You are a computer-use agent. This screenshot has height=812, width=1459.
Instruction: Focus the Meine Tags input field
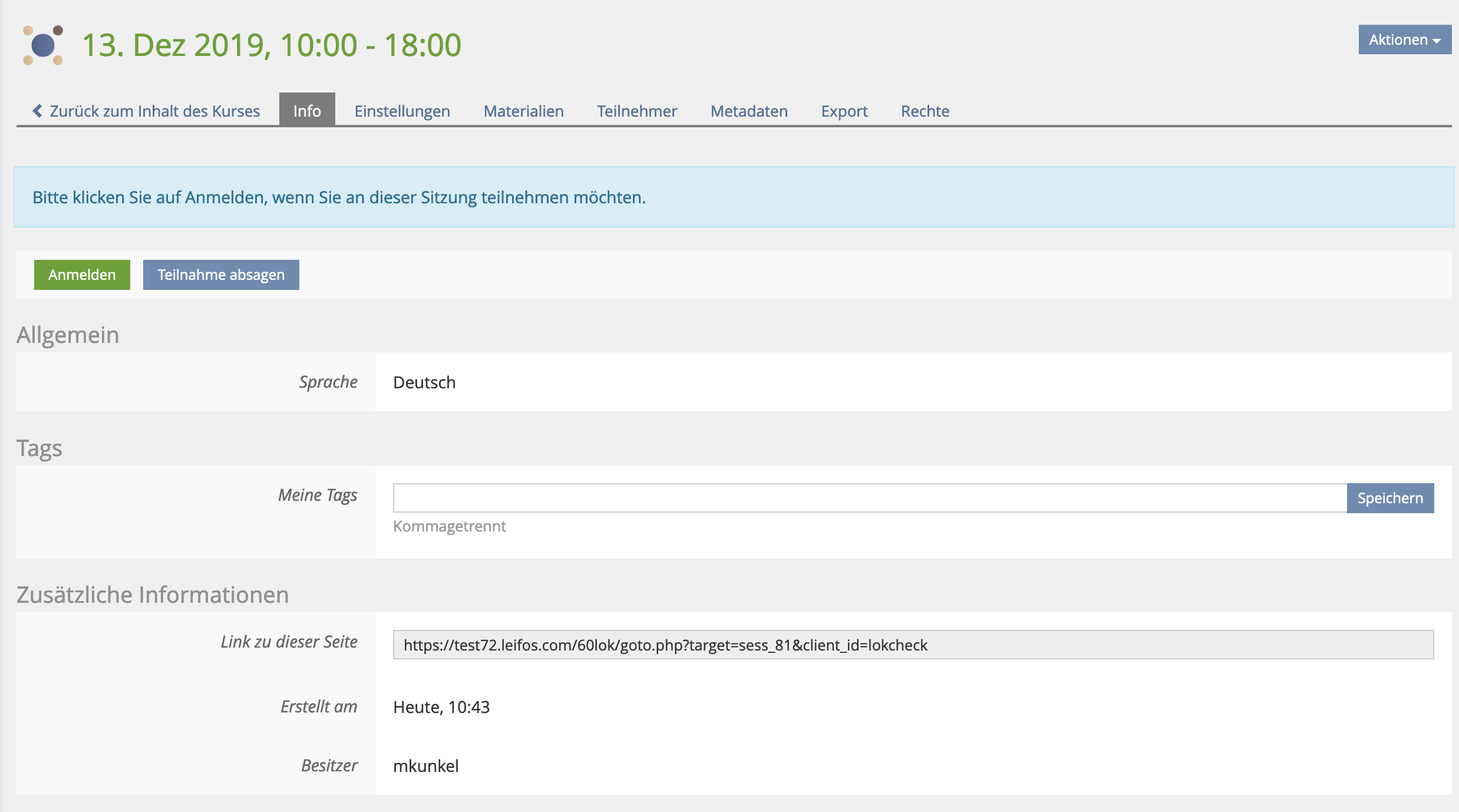[869, 498]
